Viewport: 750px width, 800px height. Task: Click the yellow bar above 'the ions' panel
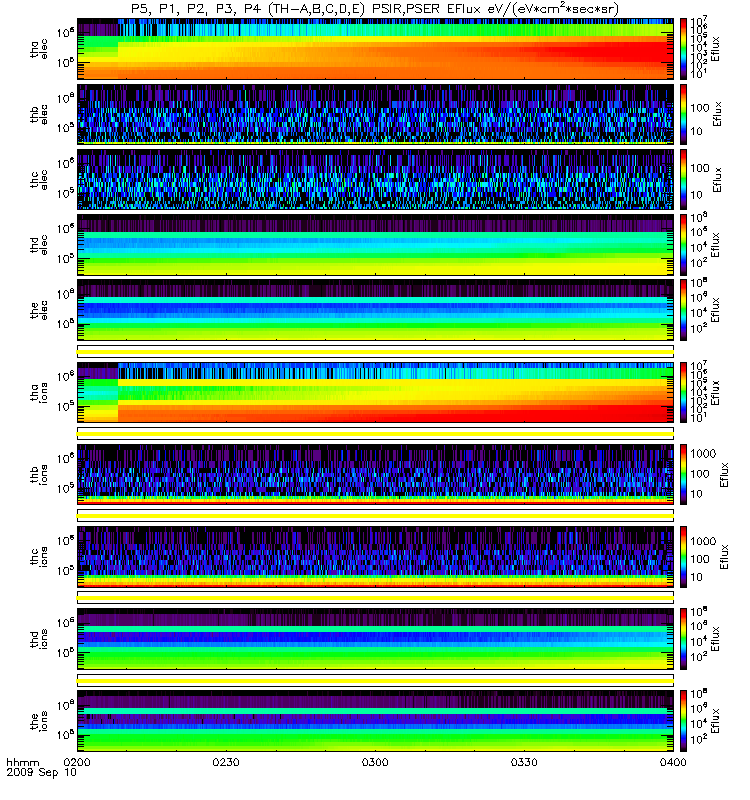[376, 681]
